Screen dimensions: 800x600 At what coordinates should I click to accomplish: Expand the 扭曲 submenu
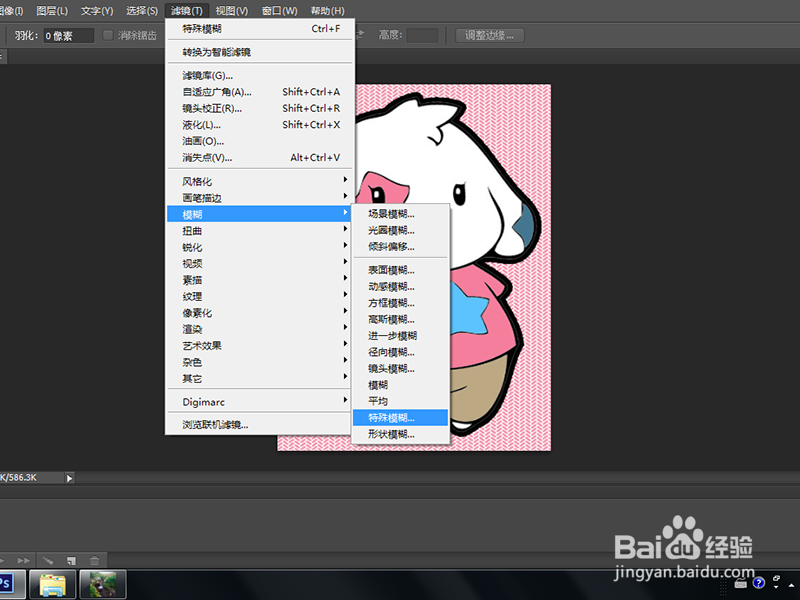(x=260, y=231)
